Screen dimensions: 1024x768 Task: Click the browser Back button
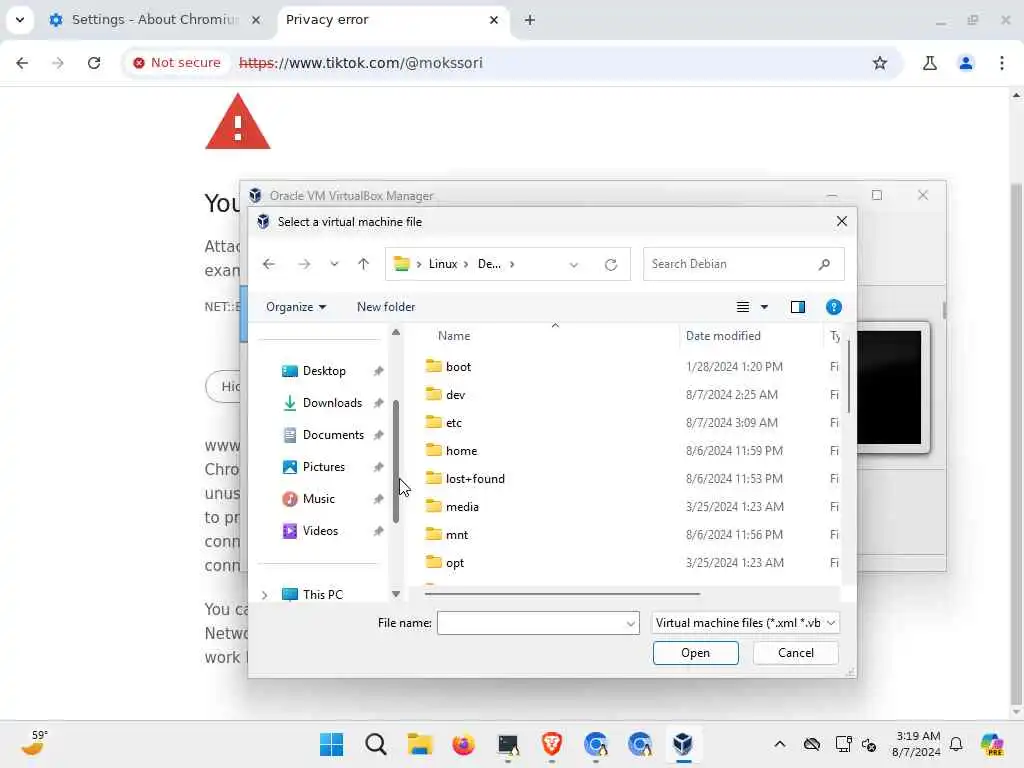click(22, 63)
